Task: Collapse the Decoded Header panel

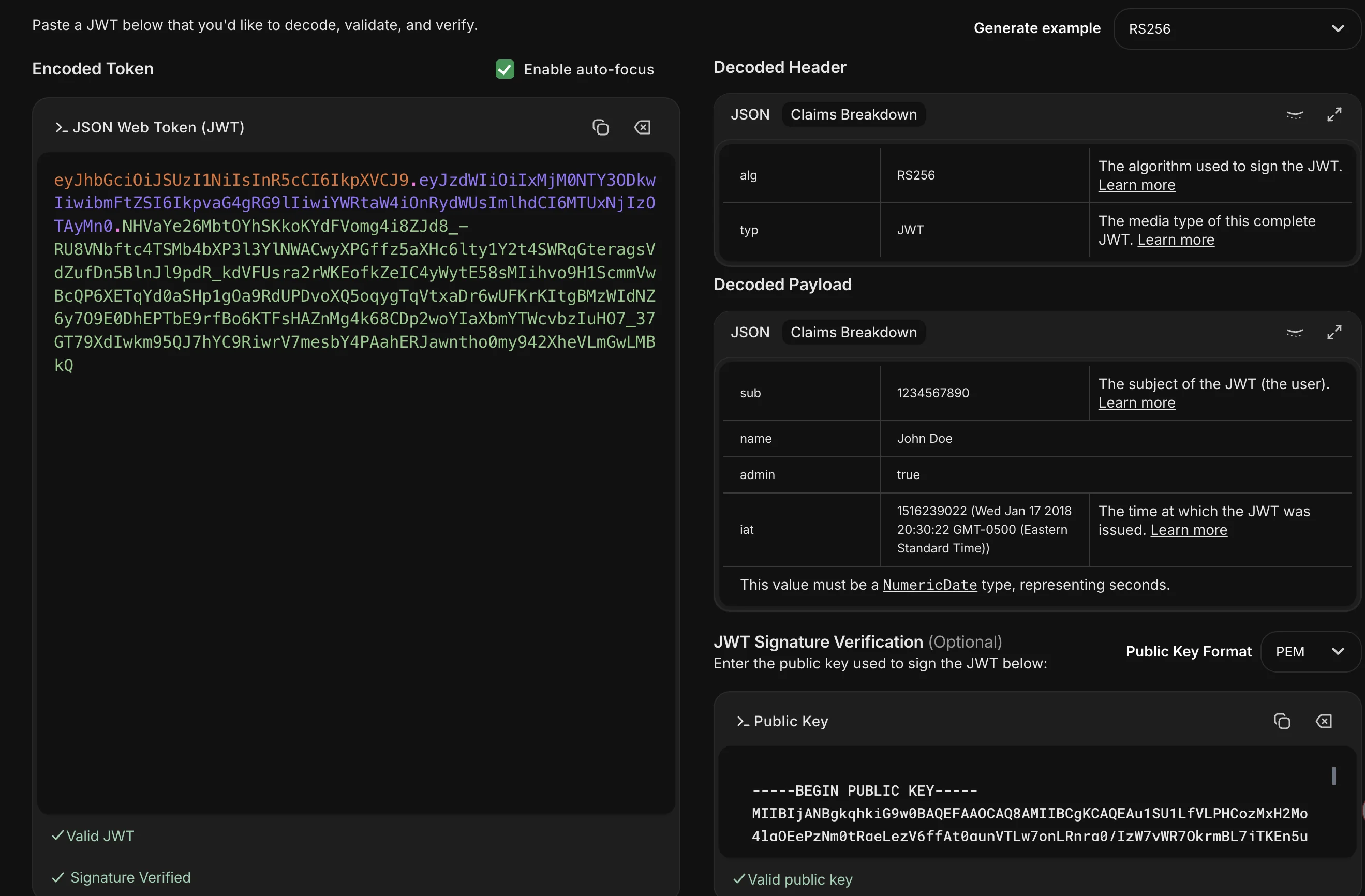Action: tap(1295, 115)
